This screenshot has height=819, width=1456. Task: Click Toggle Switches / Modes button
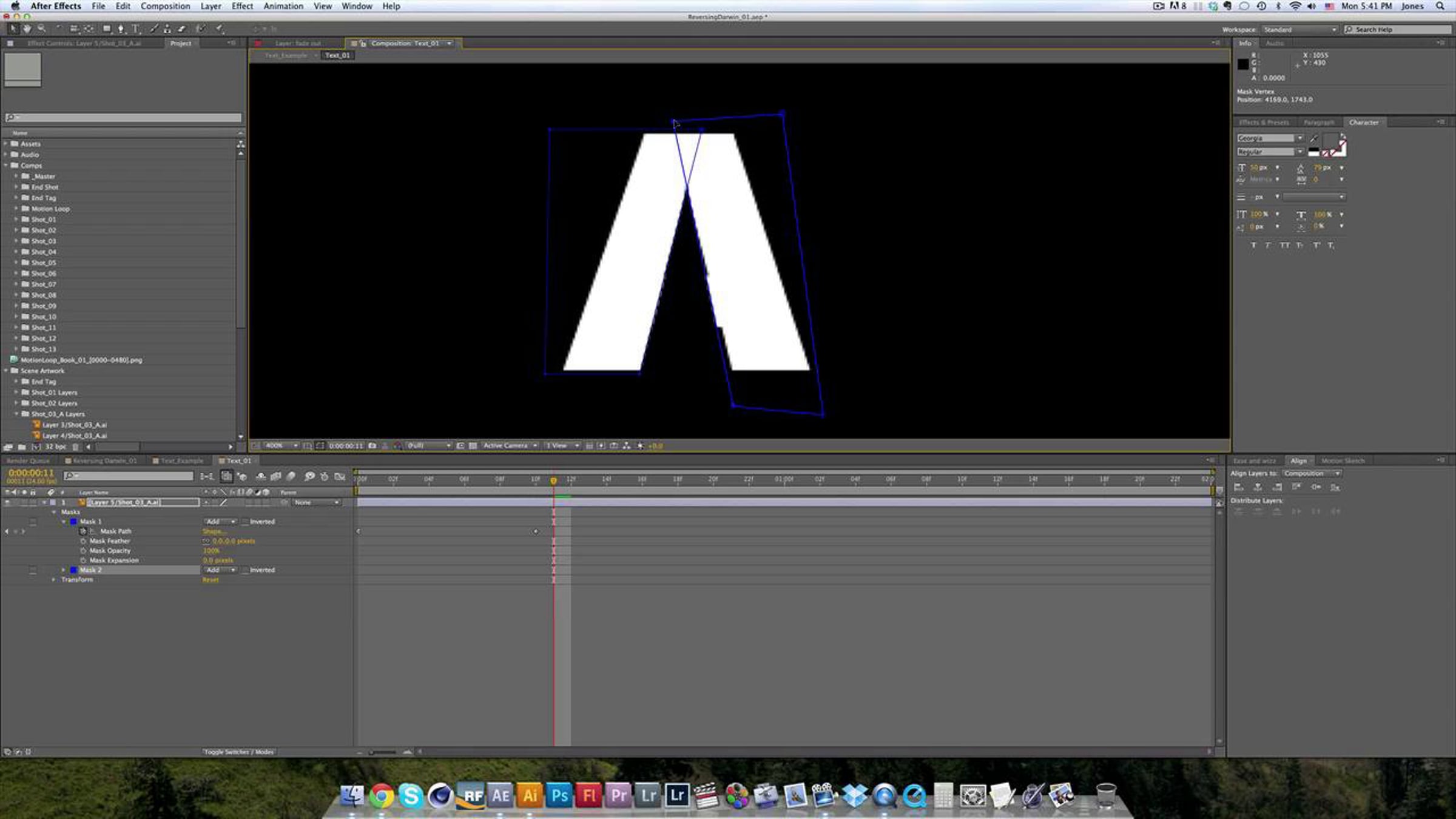(x=238, y=752)
